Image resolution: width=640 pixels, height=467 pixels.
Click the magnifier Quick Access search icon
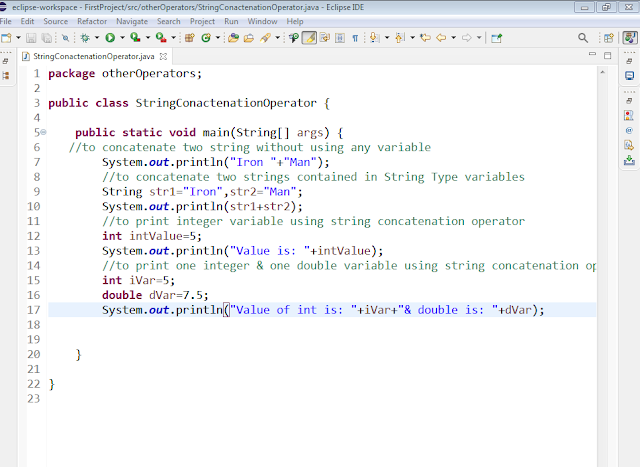[x=583, y=38]
